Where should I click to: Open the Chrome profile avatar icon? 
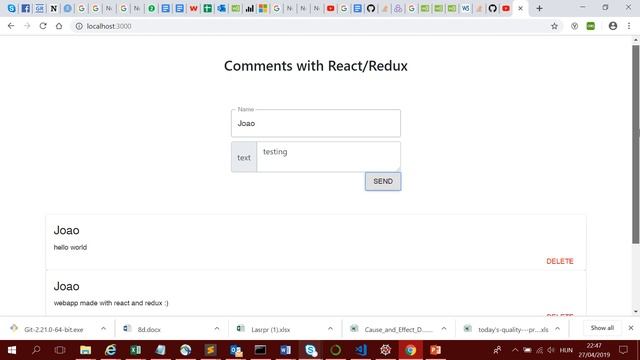point(613,26)
